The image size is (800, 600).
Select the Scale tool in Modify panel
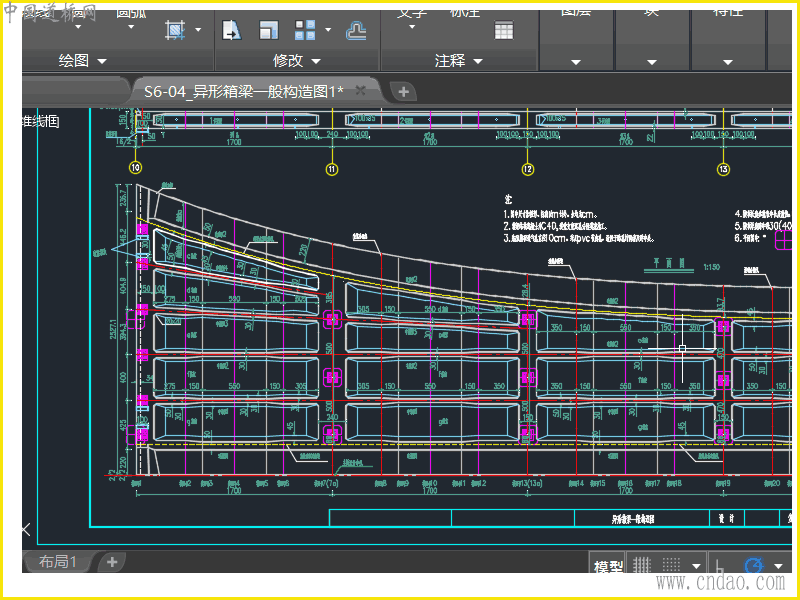coord(269,30)
